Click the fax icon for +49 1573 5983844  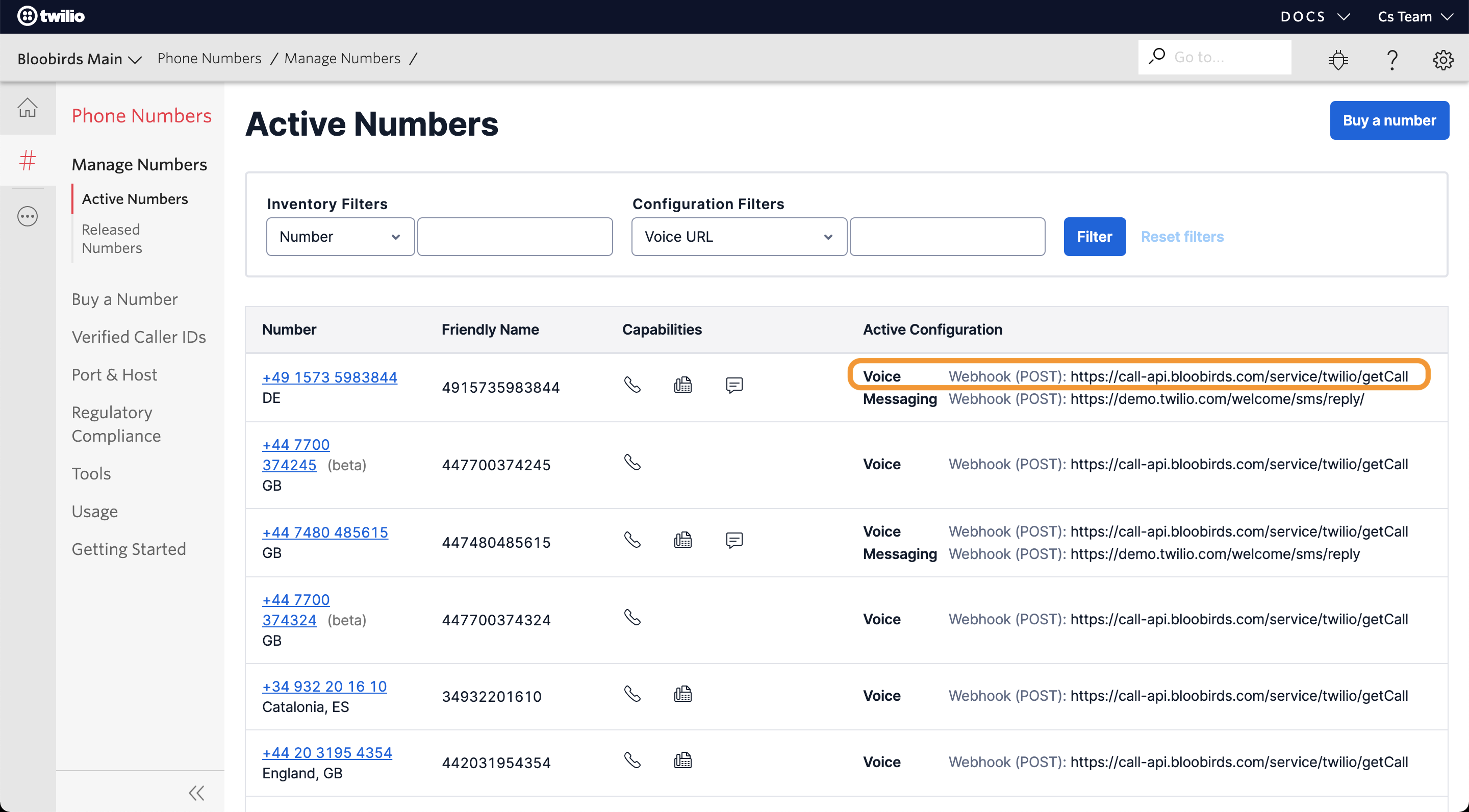click(682, 385)
